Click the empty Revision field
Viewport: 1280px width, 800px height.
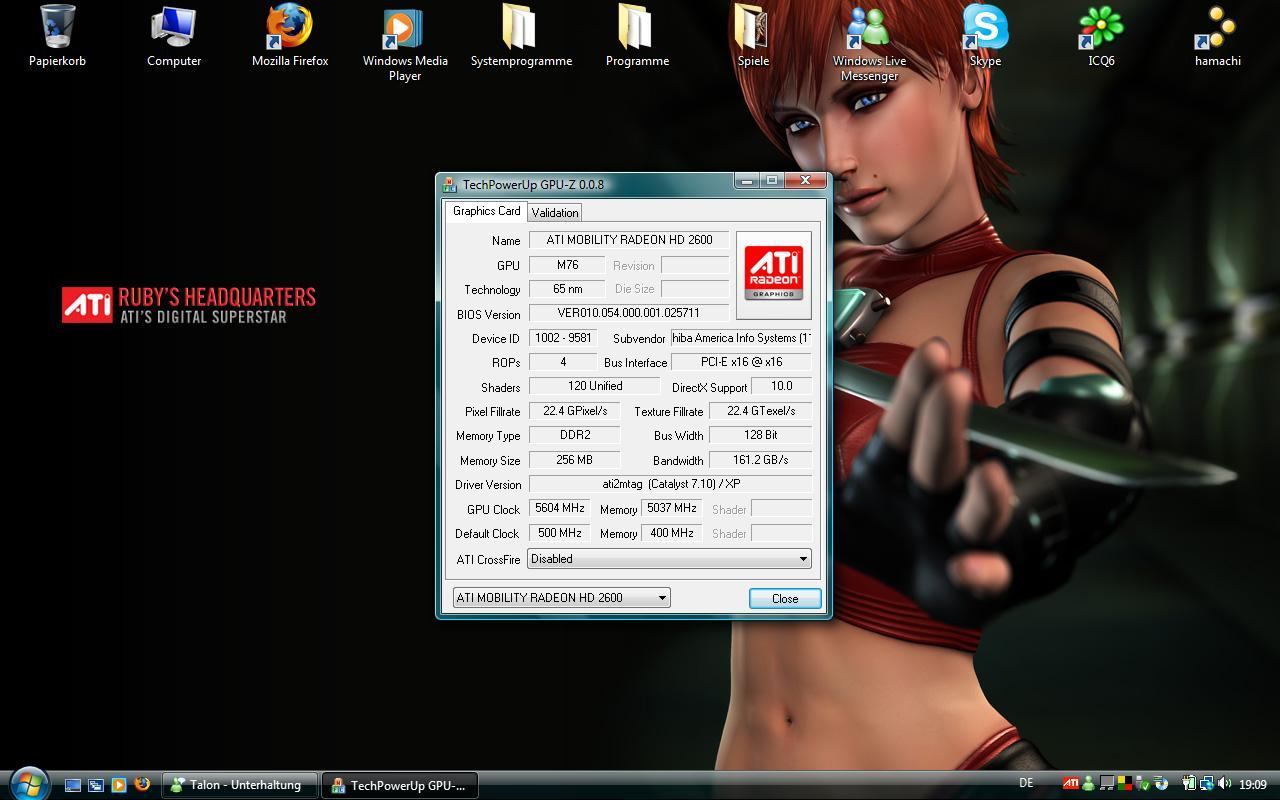(x=695, y=265)
